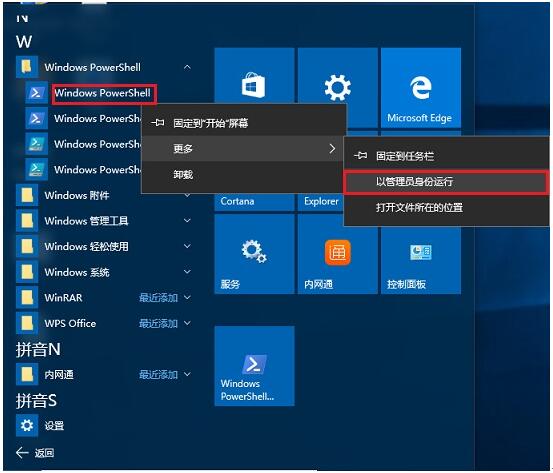
Task: Click the 内网通 folder icon in list
Action: (x=27, y=375)
